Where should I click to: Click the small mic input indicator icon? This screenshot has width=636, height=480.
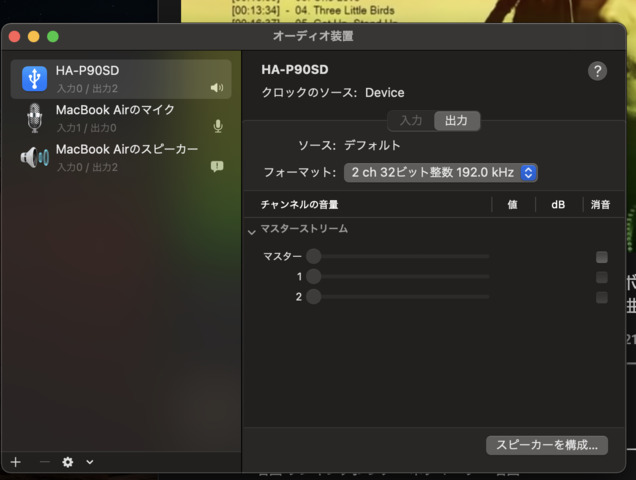(218, 126)
